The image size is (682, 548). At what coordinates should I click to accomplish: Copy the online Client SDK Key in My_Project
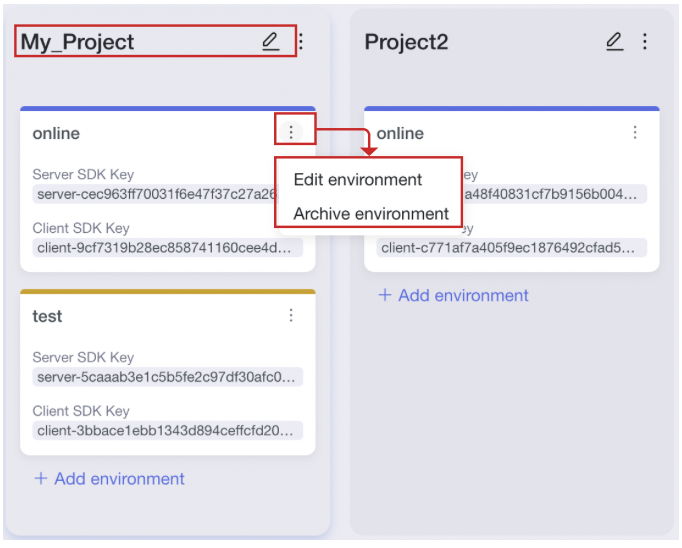pos(166,248)
